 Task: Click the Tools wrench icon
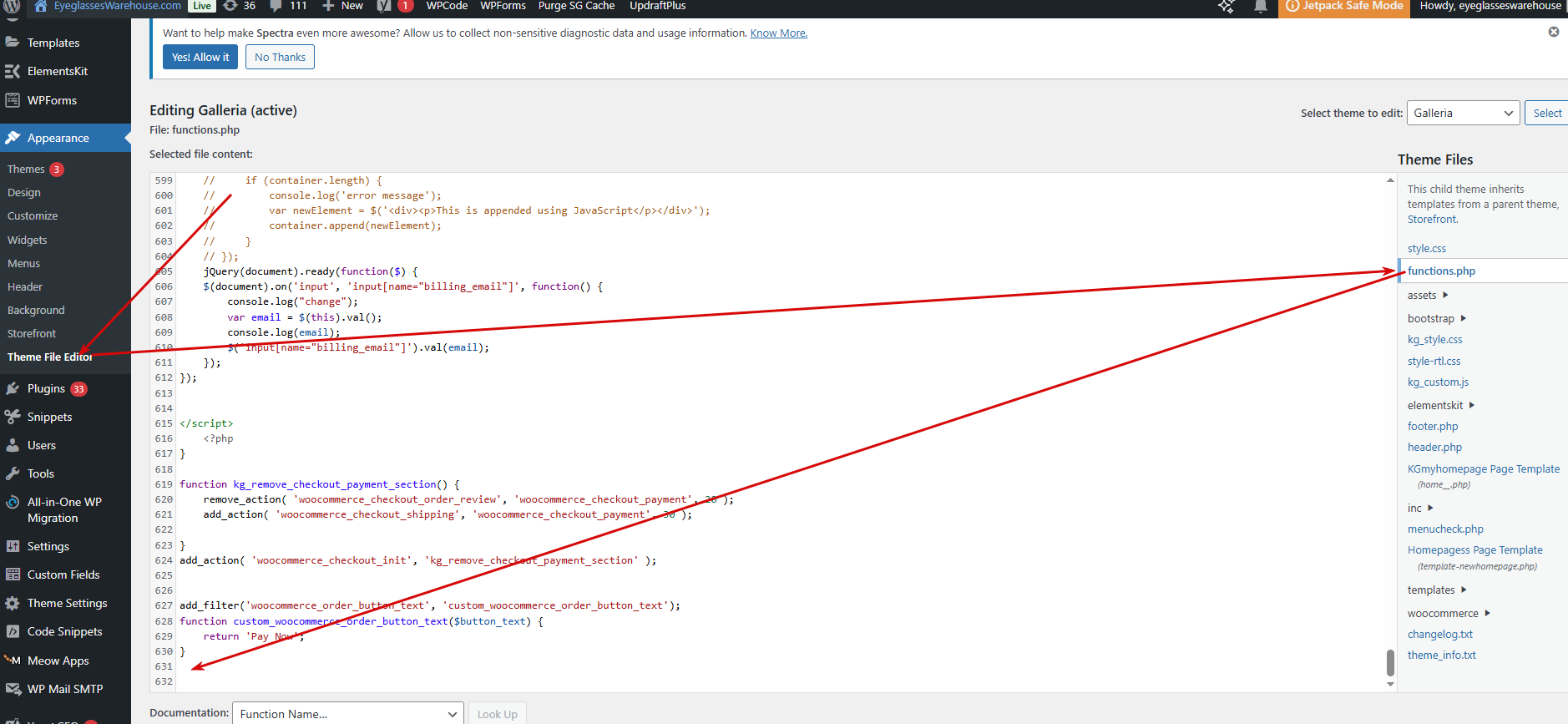click(13, 473)
